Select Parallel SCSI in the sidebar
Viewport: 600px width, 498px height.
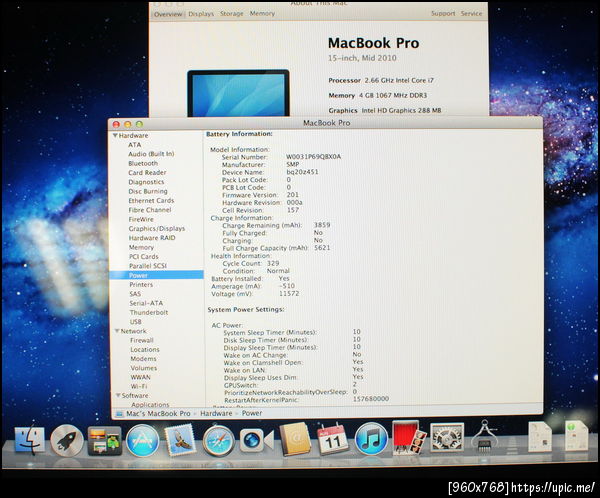coord(148,266)
